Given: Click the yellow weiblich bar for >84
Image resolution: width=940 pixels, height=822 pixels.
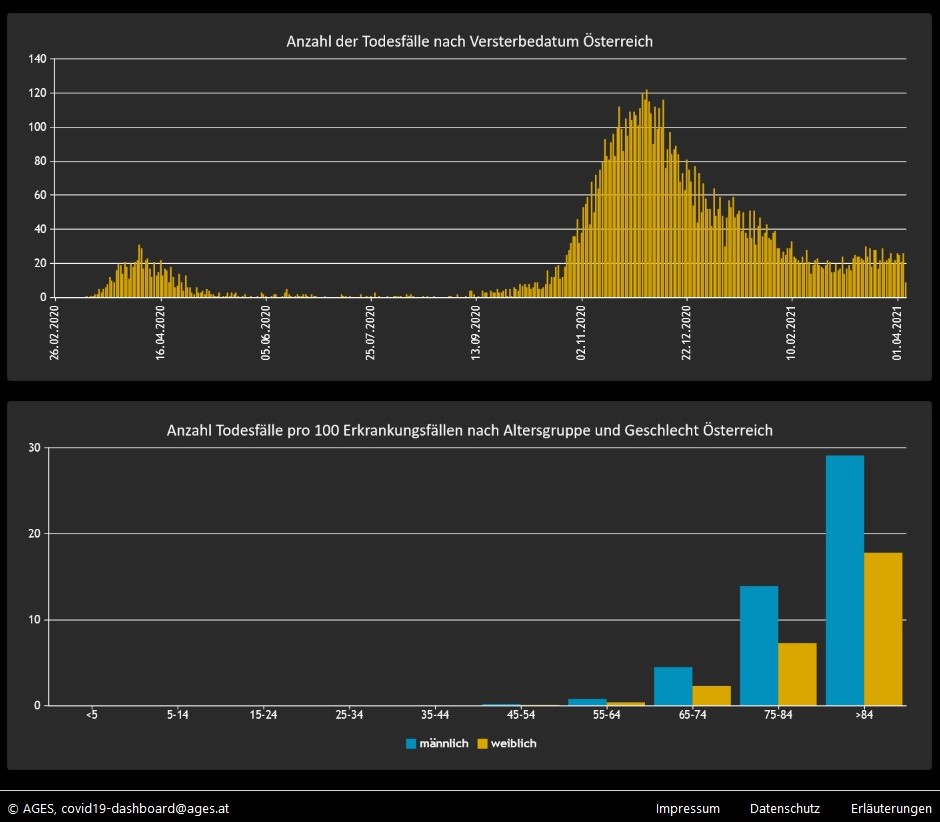Looking at the screenshot, I should [x=883, y=629].
